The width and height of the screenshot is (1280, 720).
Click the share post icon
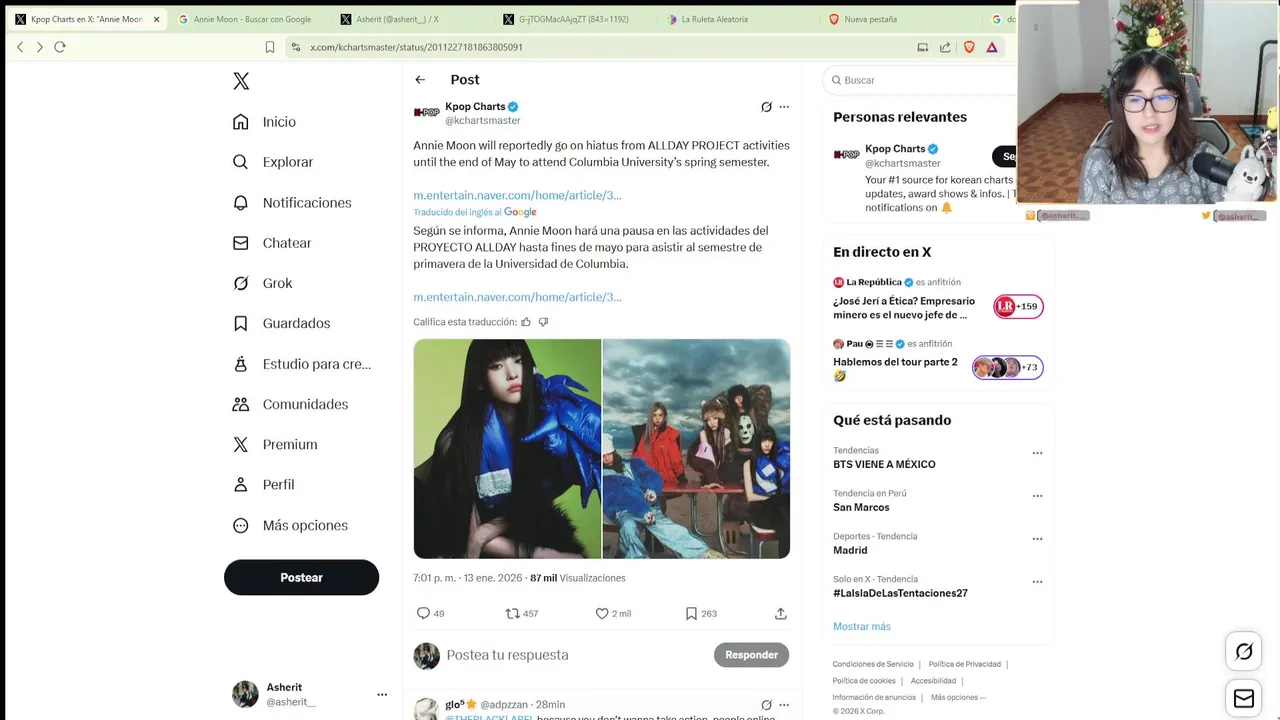(x=781, y=613)
